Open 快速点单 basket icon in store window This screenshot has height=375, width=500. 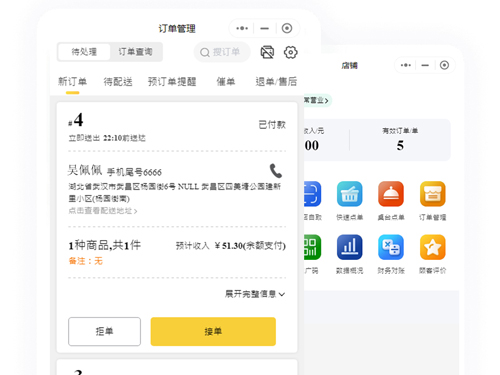click(x=349, y=194)
